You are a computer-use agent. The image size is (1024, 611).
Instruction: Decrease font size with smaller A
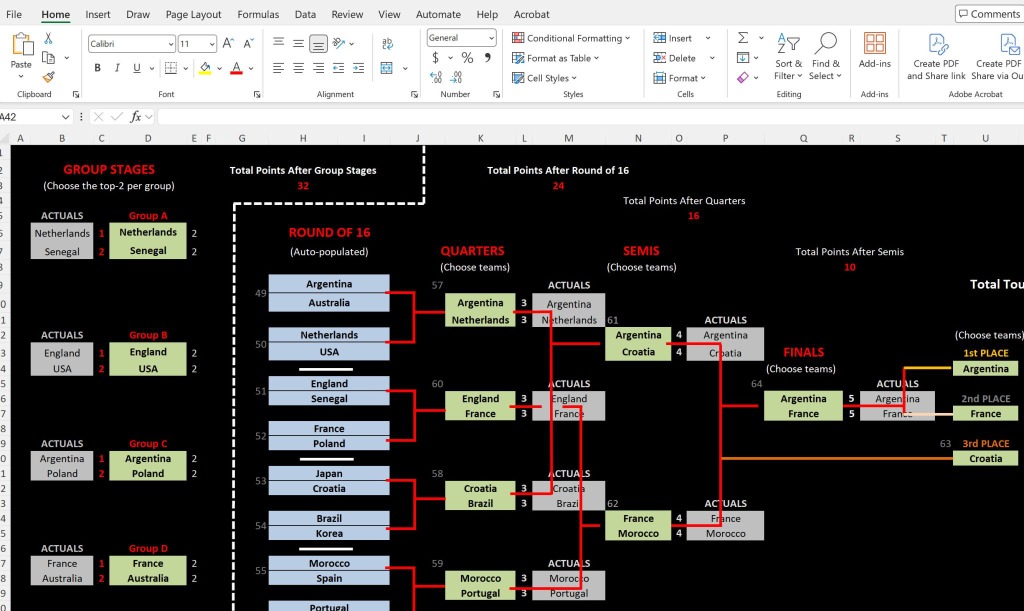click(248, 43)
